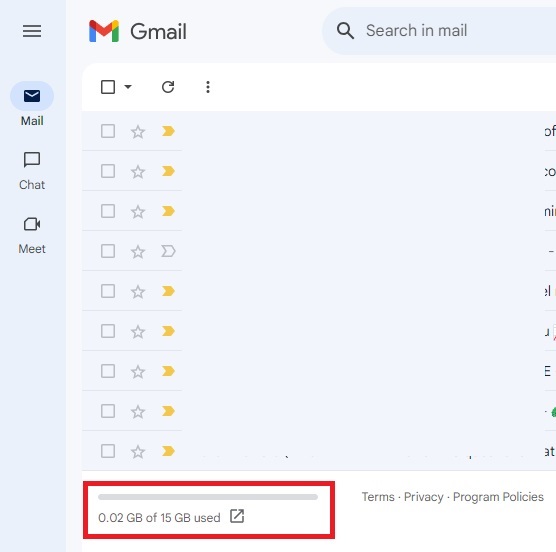The width and height of the screenshot is (556, 552).
Task: Toggle the last email's yellow importance marker
Action: coord(168,451)
